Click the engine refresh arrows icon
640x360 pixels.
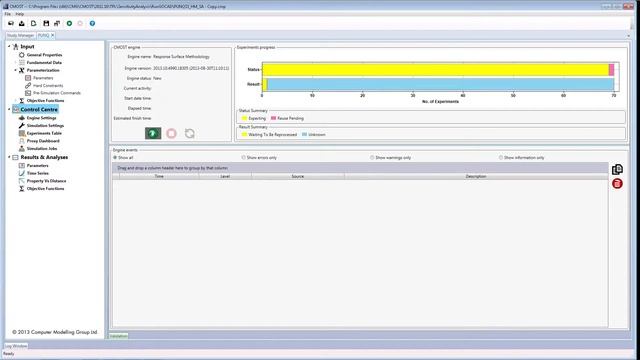click(x=190, y=133)
